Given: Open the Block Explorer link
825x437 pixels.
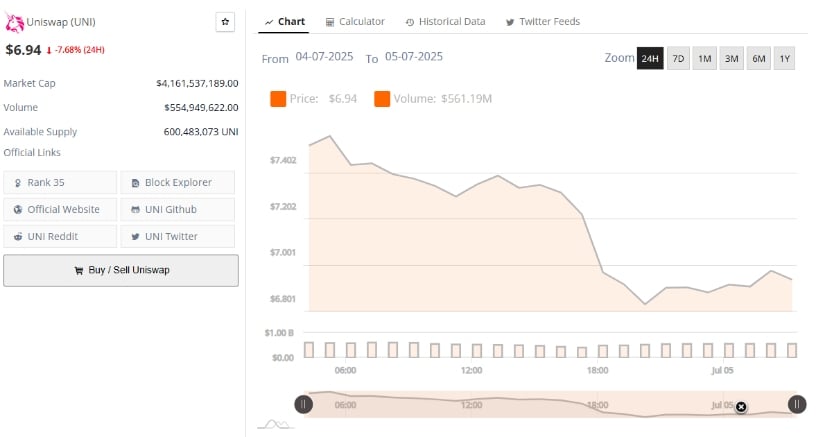Looking at the screenshot, I should coord(177,182).
